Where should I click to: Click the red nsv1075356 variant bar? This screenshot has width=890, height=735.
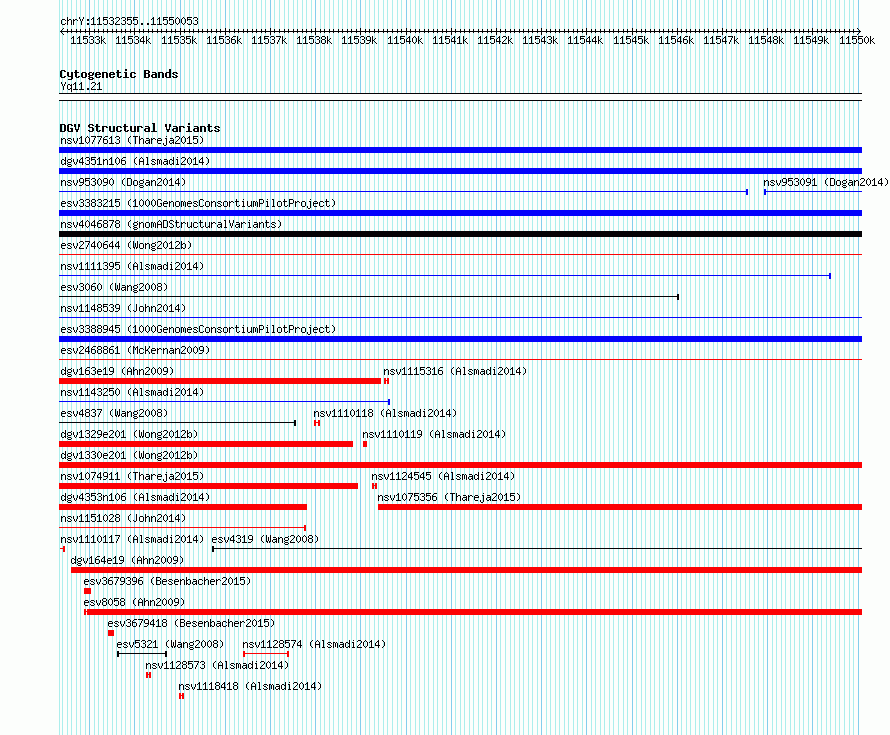(x=620, y=507)
